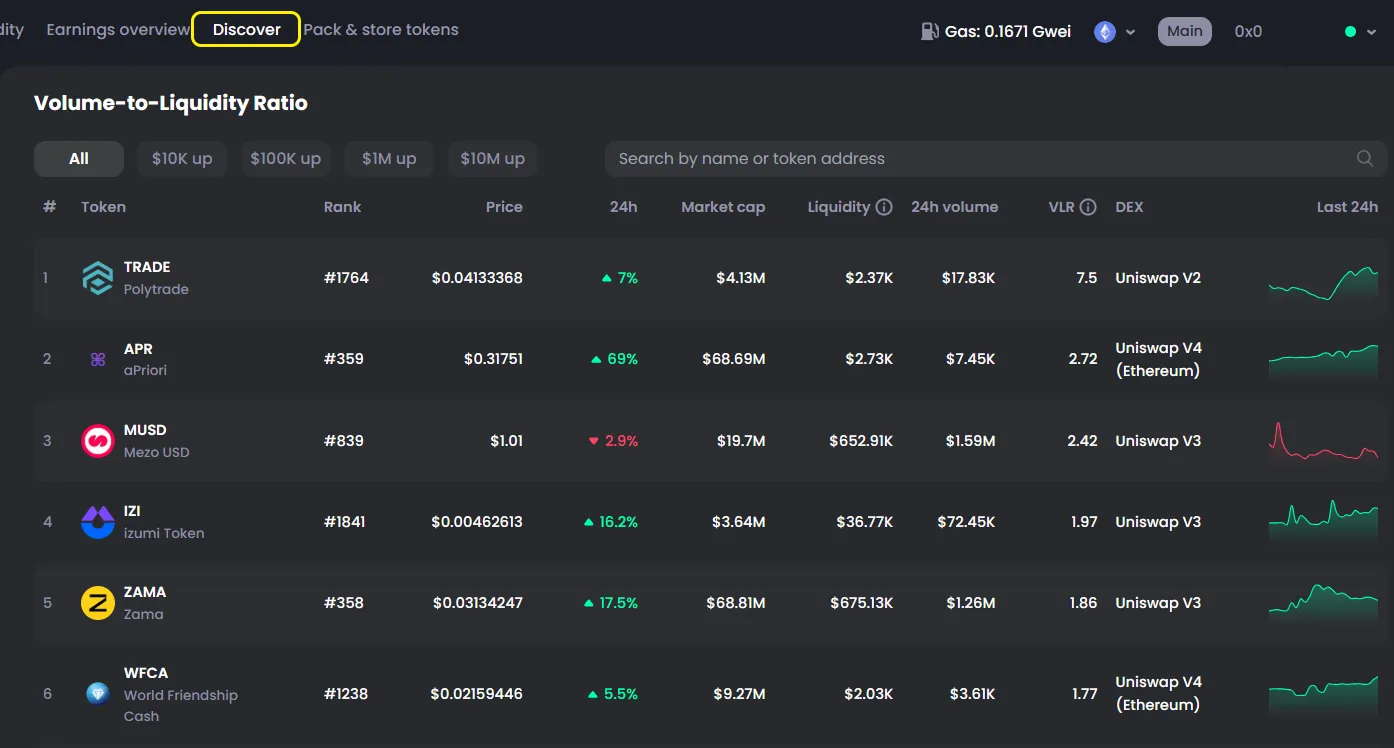The image size is (1394, 748).
Task: Click Uniswap V2 in TRADE row
Action: coord(1158,278)
